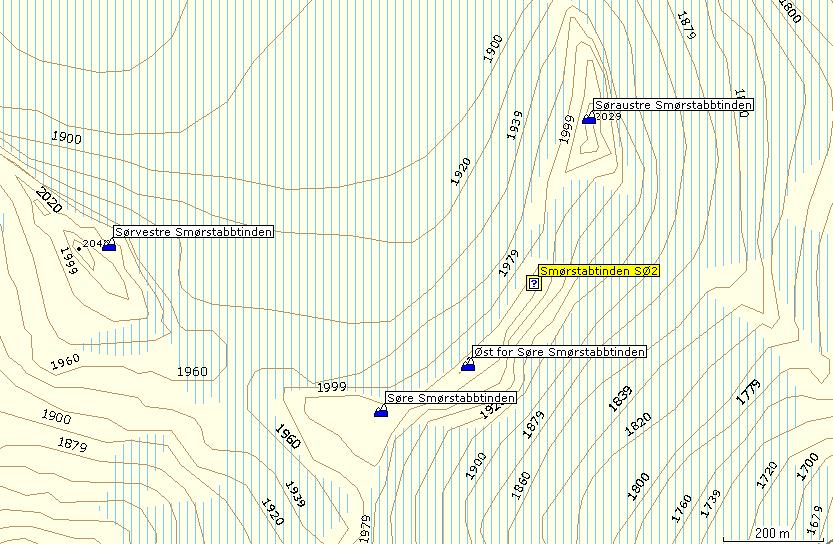Click the Søraustre Smørstabbtinden summit marker icon
Viewport: 833px width, 545px height.
(589, 119)
